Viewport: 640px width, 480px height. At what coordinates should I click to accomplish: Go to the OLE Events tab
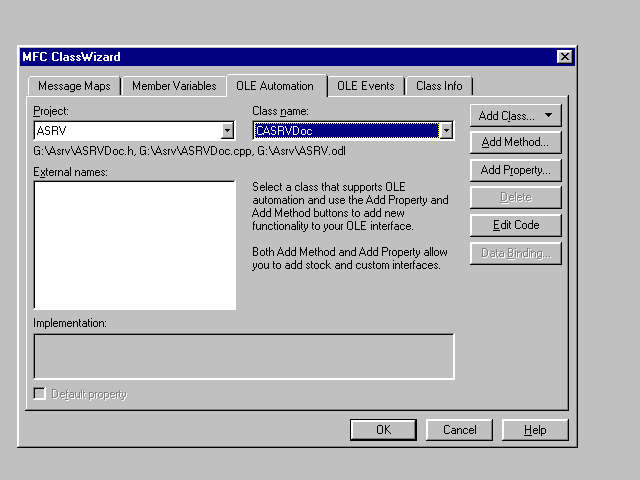[367, 86]
